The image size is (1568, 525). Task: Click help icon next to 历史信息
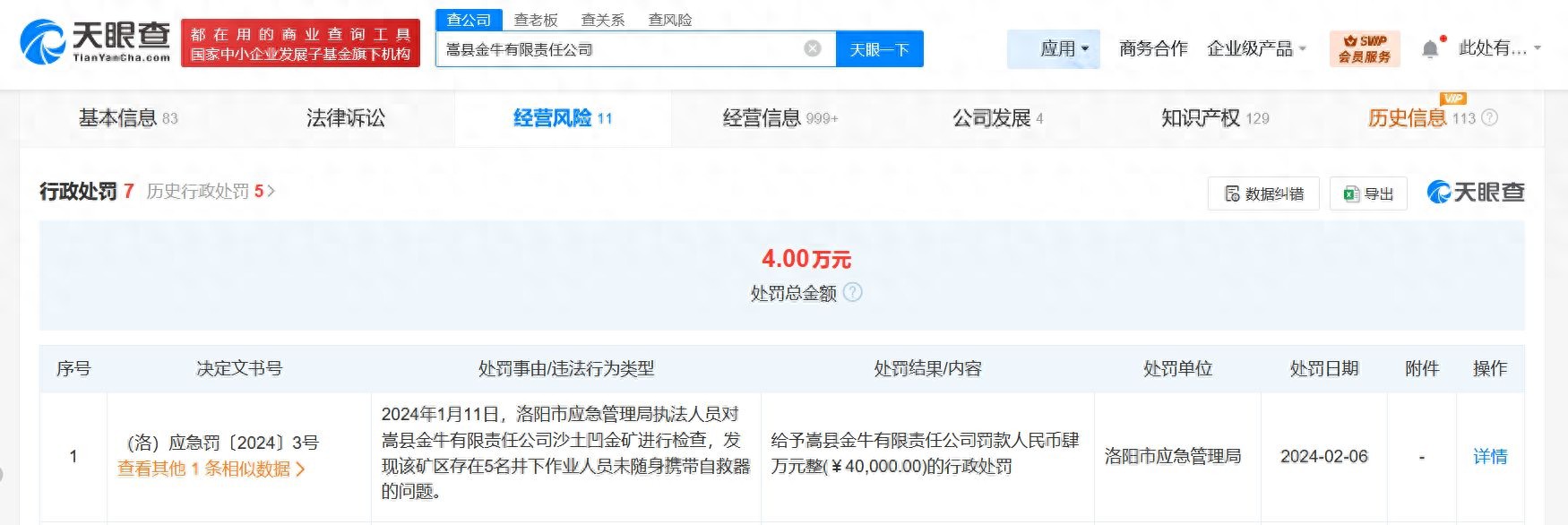1489,117
